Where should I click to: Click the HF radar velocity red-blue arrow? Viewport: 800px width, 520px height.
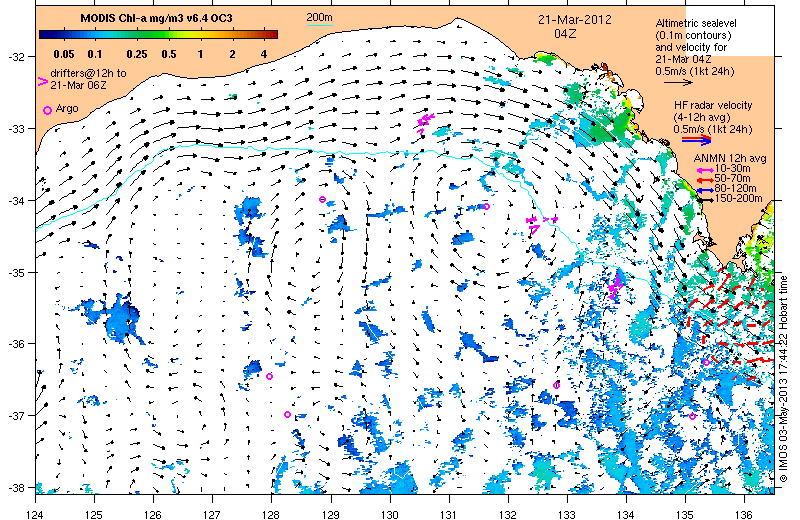pos(696,139)
